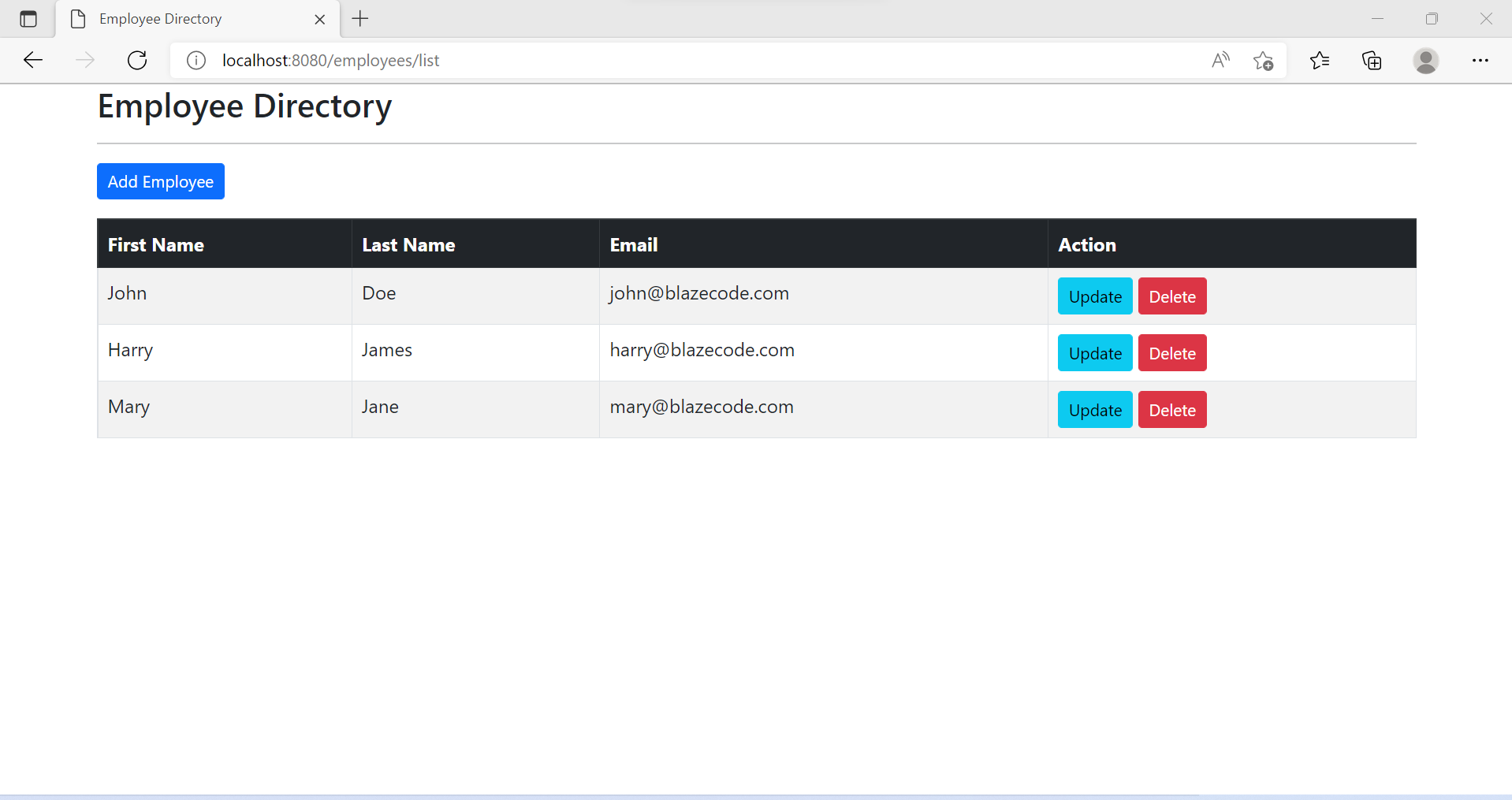The image size is (1512, 800).
Task: Click the browser Forward arrow
Action: pyautogui.click(x=85, y=60)
